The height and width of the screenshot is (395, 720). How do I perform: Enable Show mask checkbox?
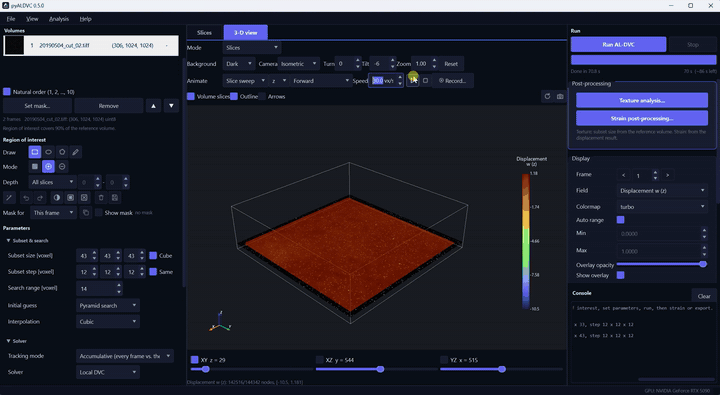[x=99, y=213]
